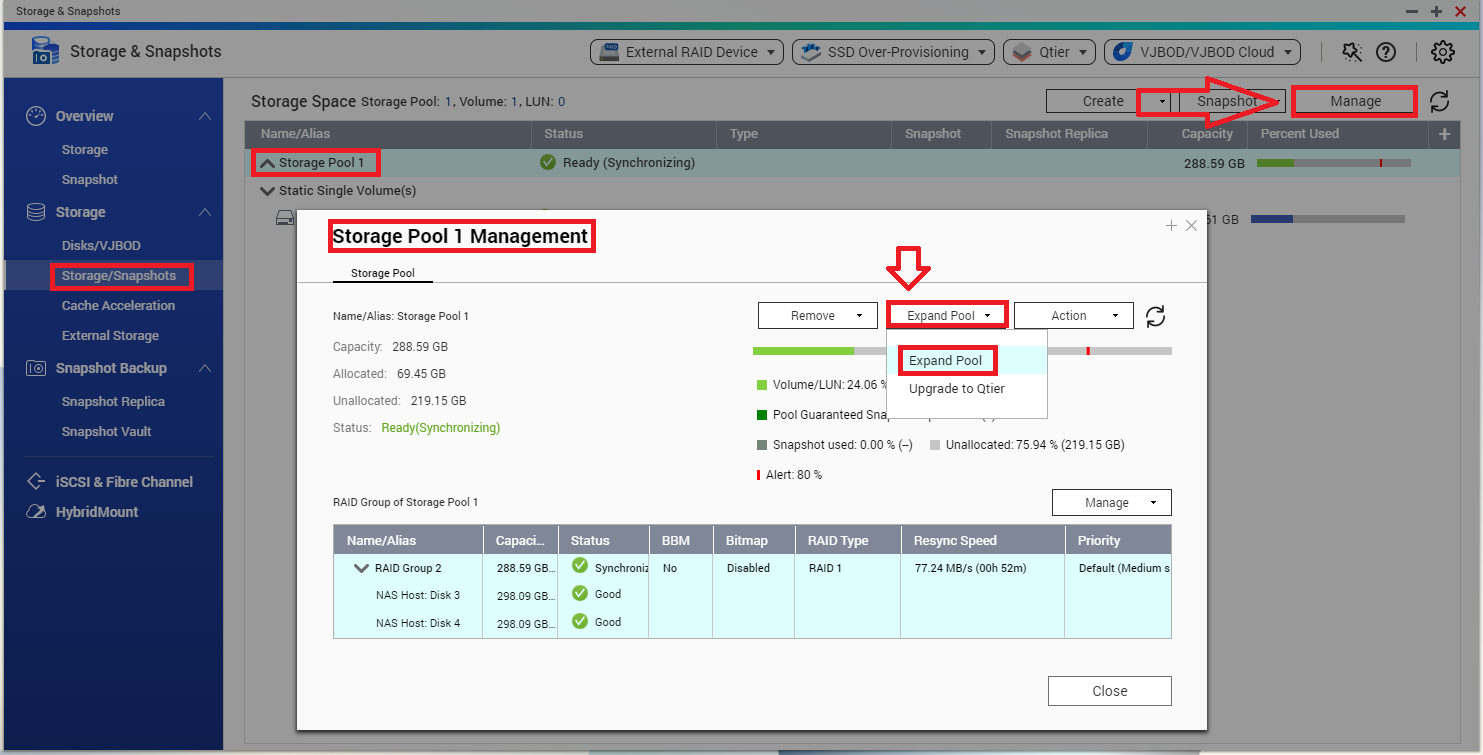
Task: Open the Create dropdown arrow
Action: [1161, 101]
